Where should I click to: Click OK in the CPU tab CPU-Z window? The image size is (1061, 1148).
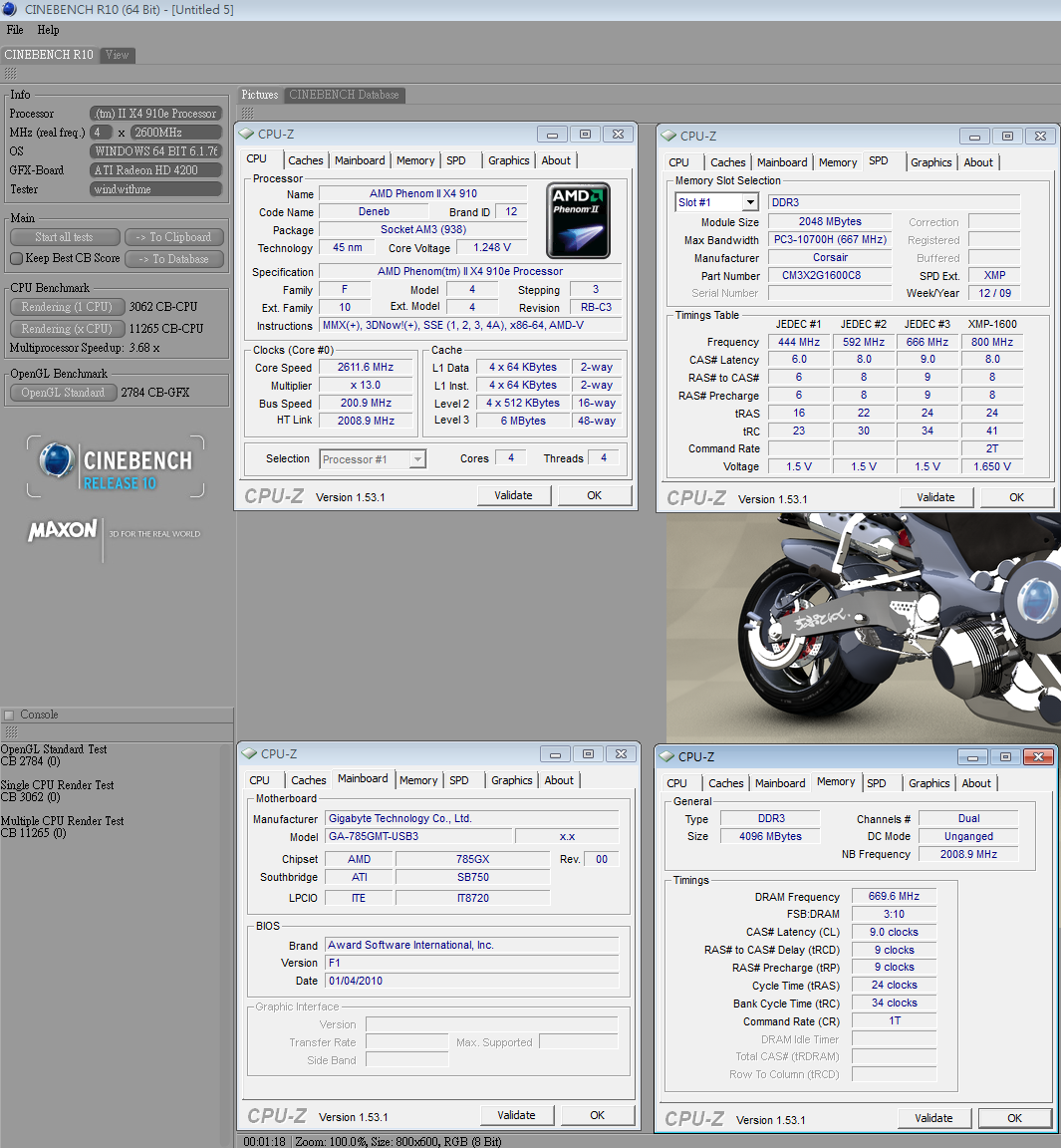tap(595, 495)
